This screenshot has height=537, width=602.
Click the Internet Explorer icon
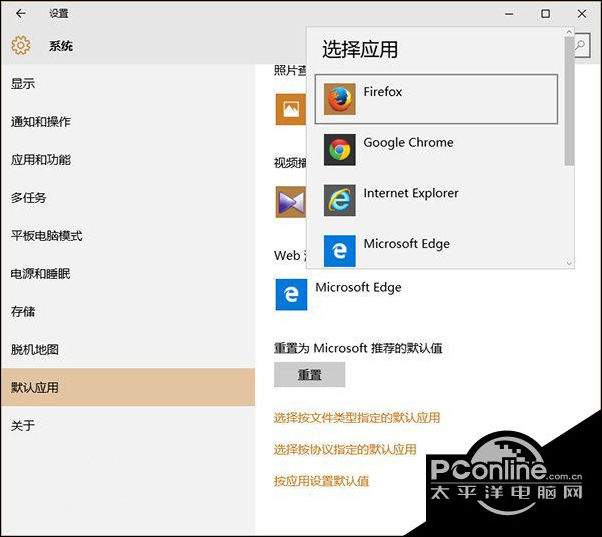coord(339,200)
